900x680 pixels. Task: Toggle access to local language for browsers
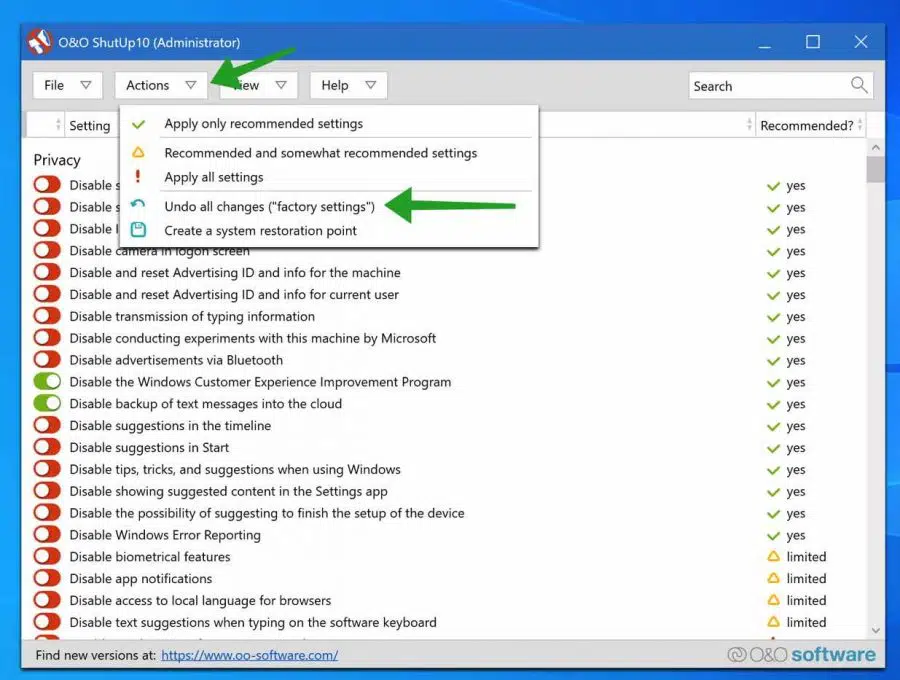(47, 599)
